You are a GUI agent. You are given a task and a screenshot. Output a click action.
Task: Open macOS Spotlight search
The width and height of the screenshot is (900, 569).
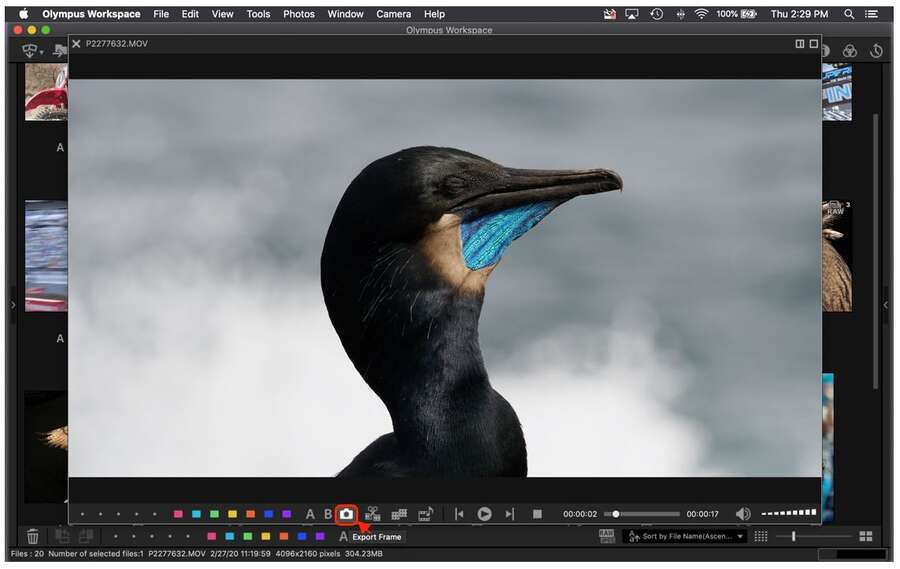849,14
